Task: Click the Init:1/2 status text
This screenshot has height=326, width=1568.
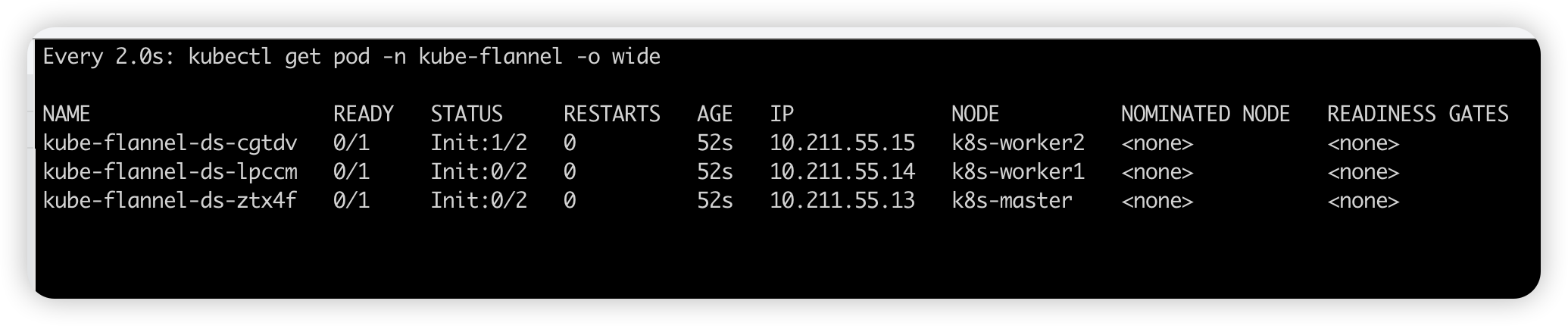Action: click(479, 143)
